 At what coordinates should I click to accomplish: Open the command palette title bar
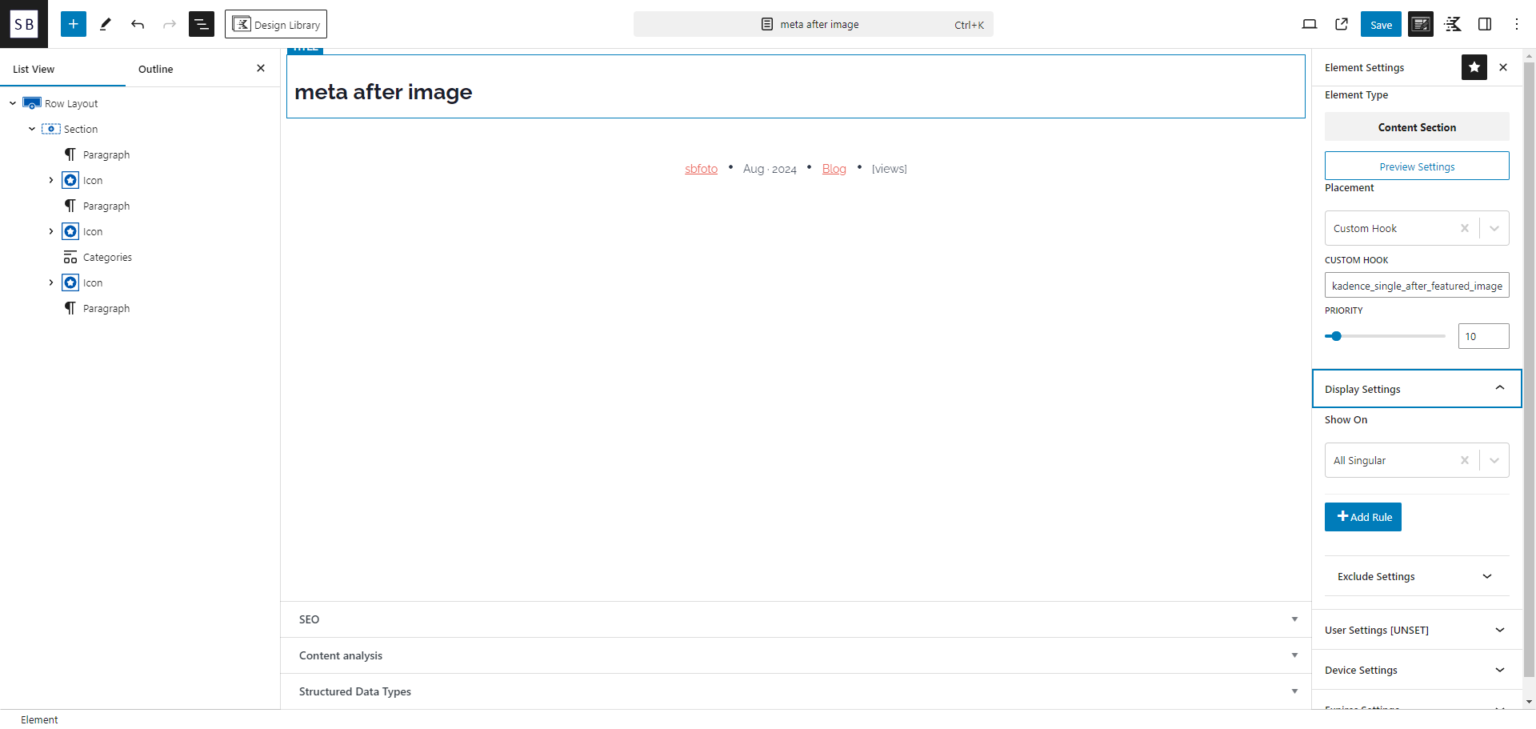813,24
